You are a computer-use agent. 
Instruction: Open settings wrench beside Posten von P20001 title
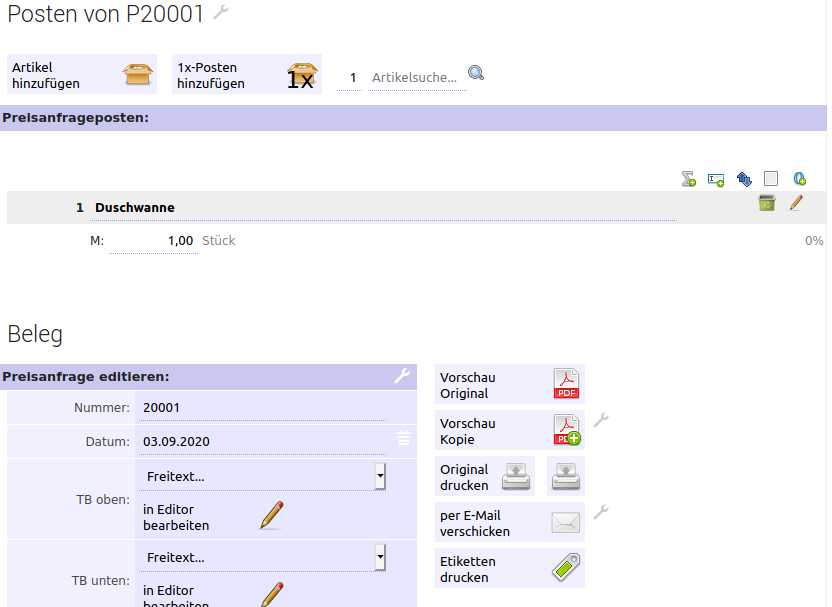click(x=221, y=12)
